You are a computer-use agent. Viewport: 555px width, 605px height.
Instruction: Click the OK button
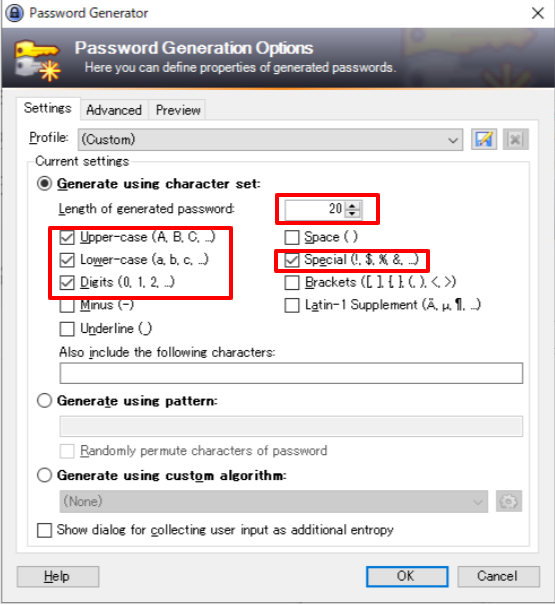point(407,576)
